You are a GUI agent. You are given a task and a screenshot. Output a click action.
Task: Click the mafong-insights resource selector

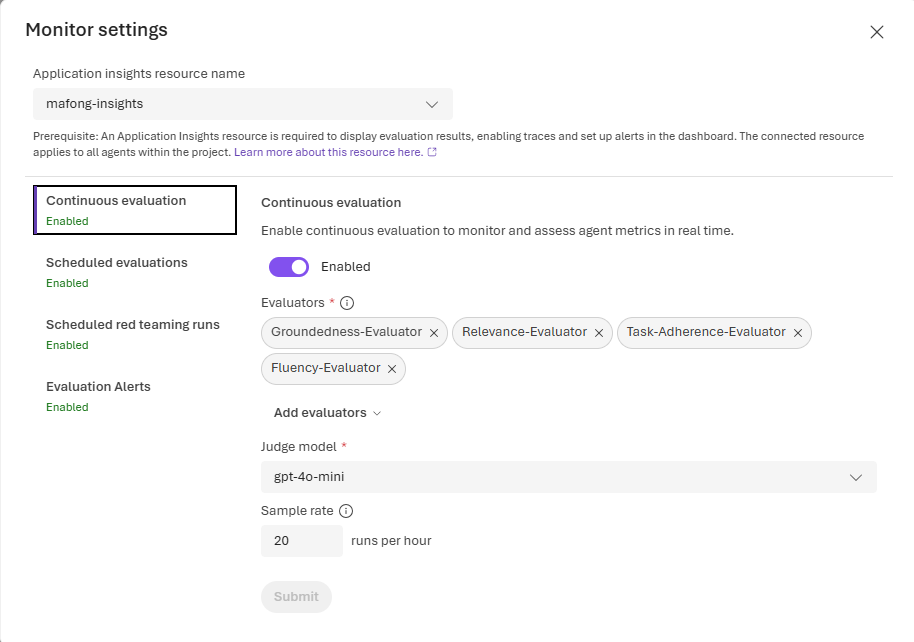click(243, 103)
